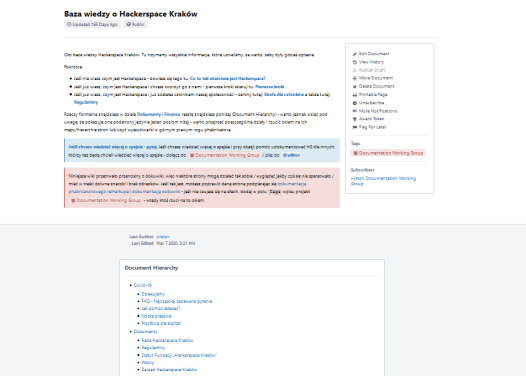
Task: Click the @wiktor mention in blue box
Action: click(x=291, y=155)
